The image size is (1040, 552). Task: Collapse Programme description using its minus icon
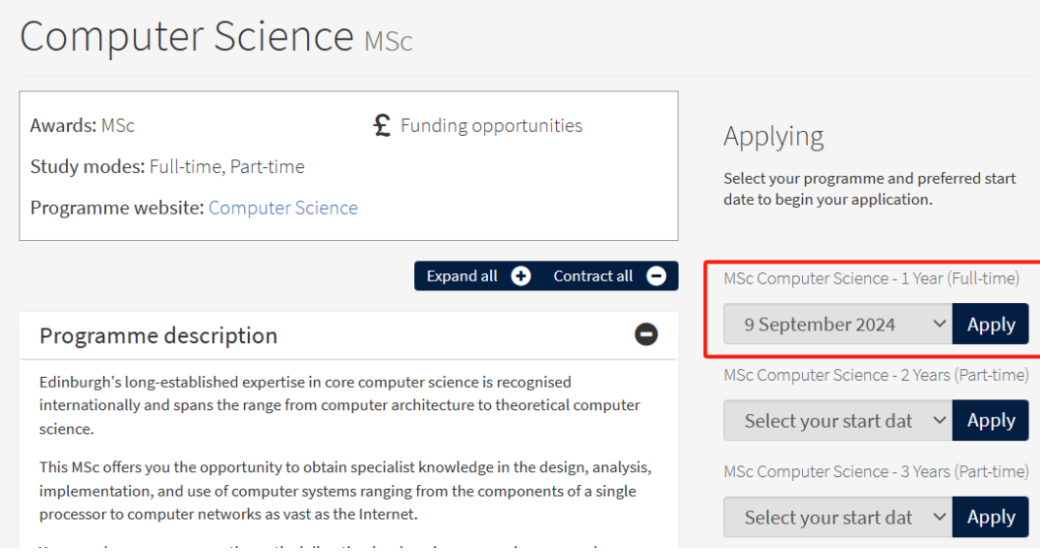(x=647, y=335)
